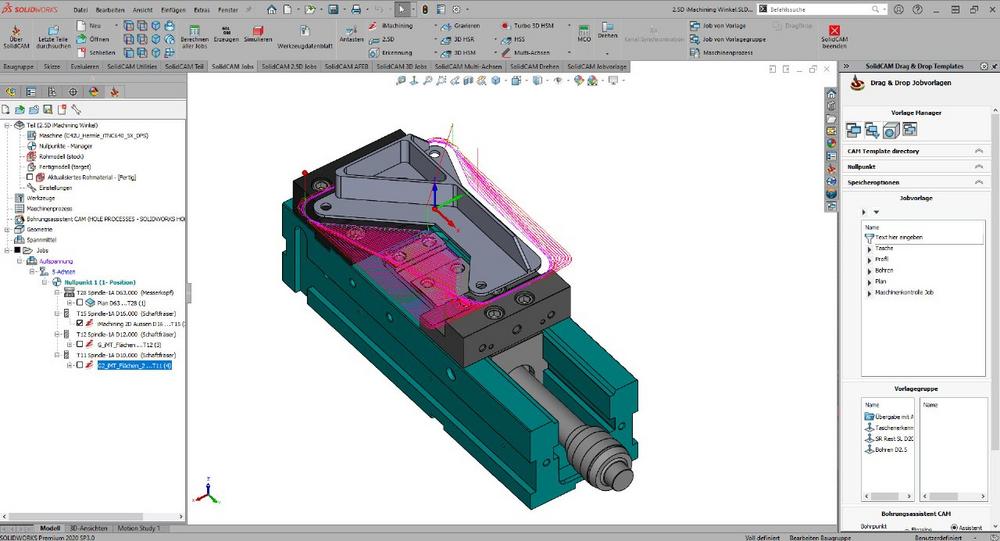Uncheck the iMachining 2D Aussen job checkbox
The width and height of the screenshot is (1000, 541).
click(x=79, y=324)
